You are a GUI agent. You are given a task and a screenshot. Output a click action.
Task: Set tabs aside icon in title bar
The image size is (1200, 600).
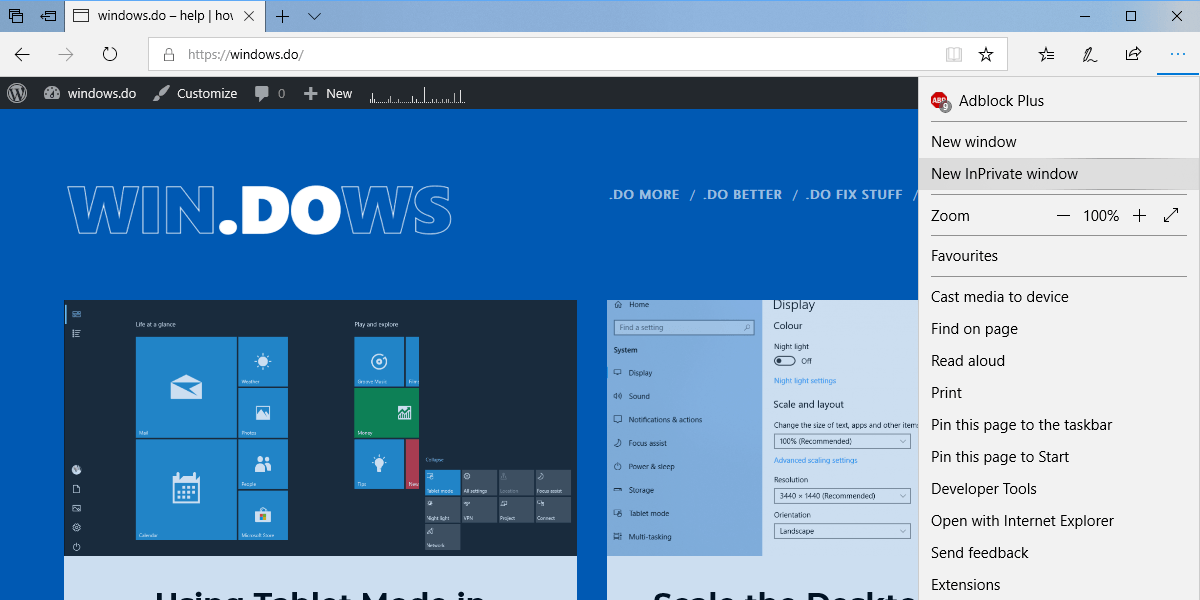click(48, 16)
